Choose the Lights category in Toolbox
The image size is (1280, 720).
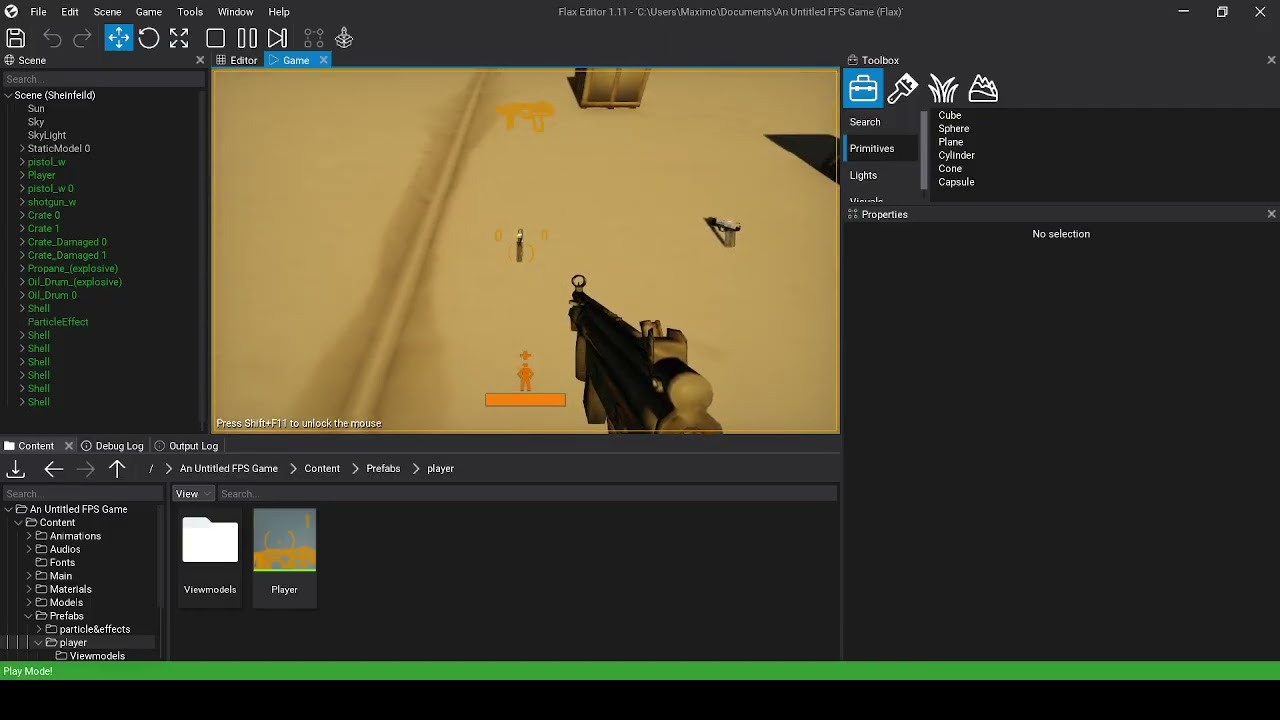click(881, 175)
